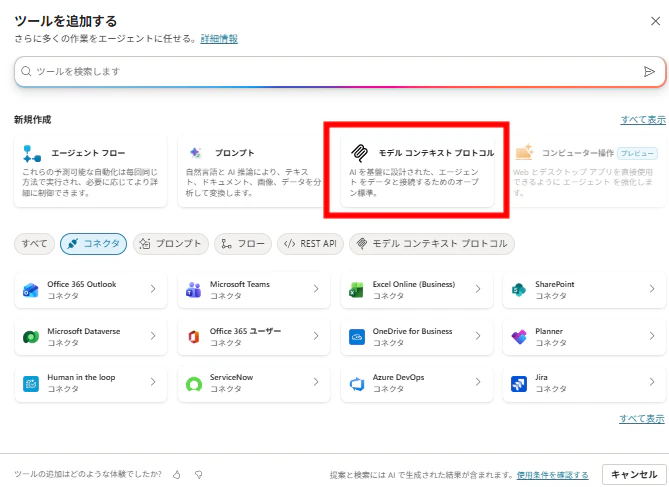The width and height of the screenshot is (669, 487).
Task: Expand the SharePoint chevron
Action: click(x=652, y=289)
